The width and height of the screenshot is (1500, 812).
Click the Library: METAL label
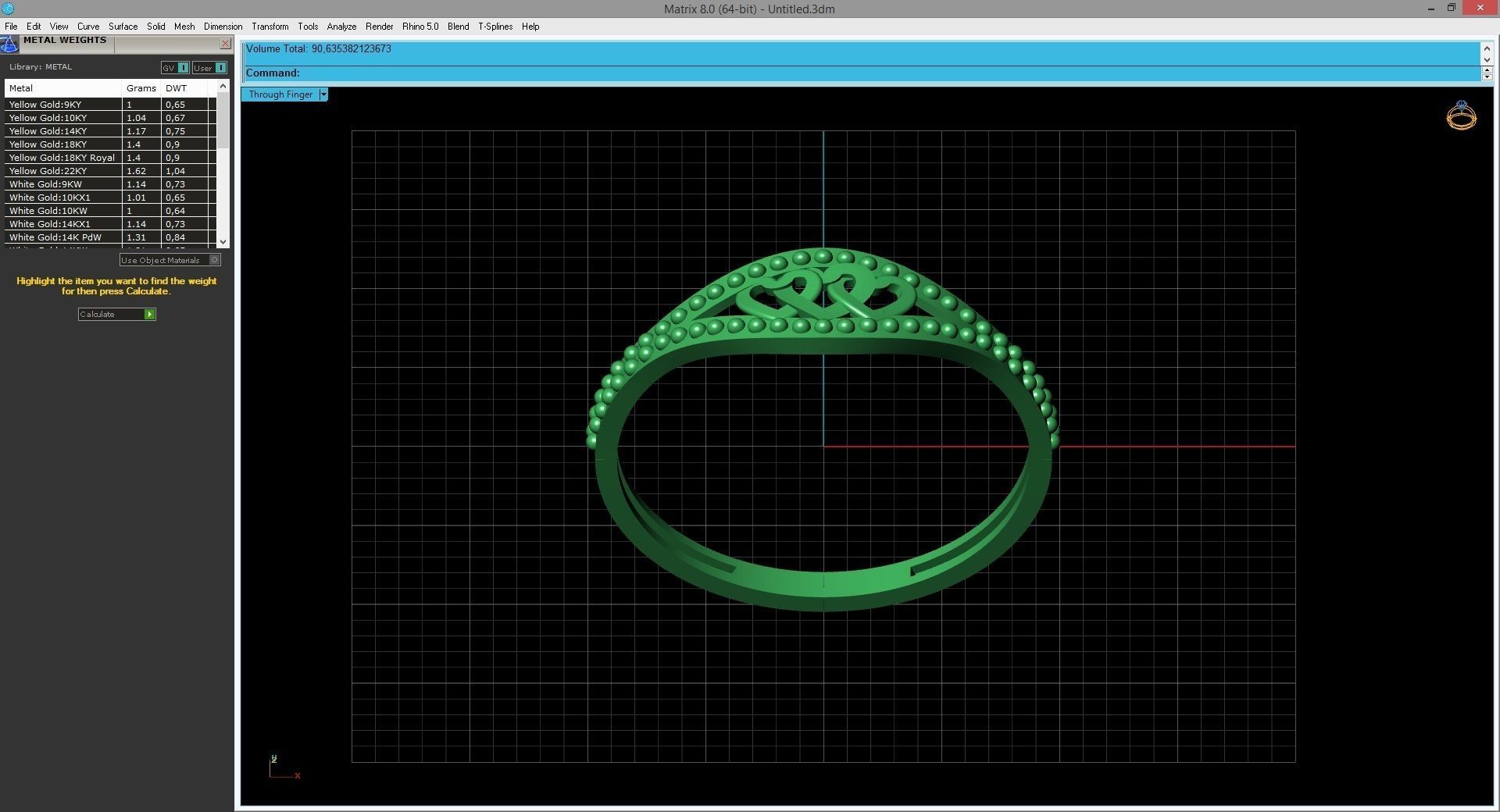pyautogui.click(x=41, y=67)
